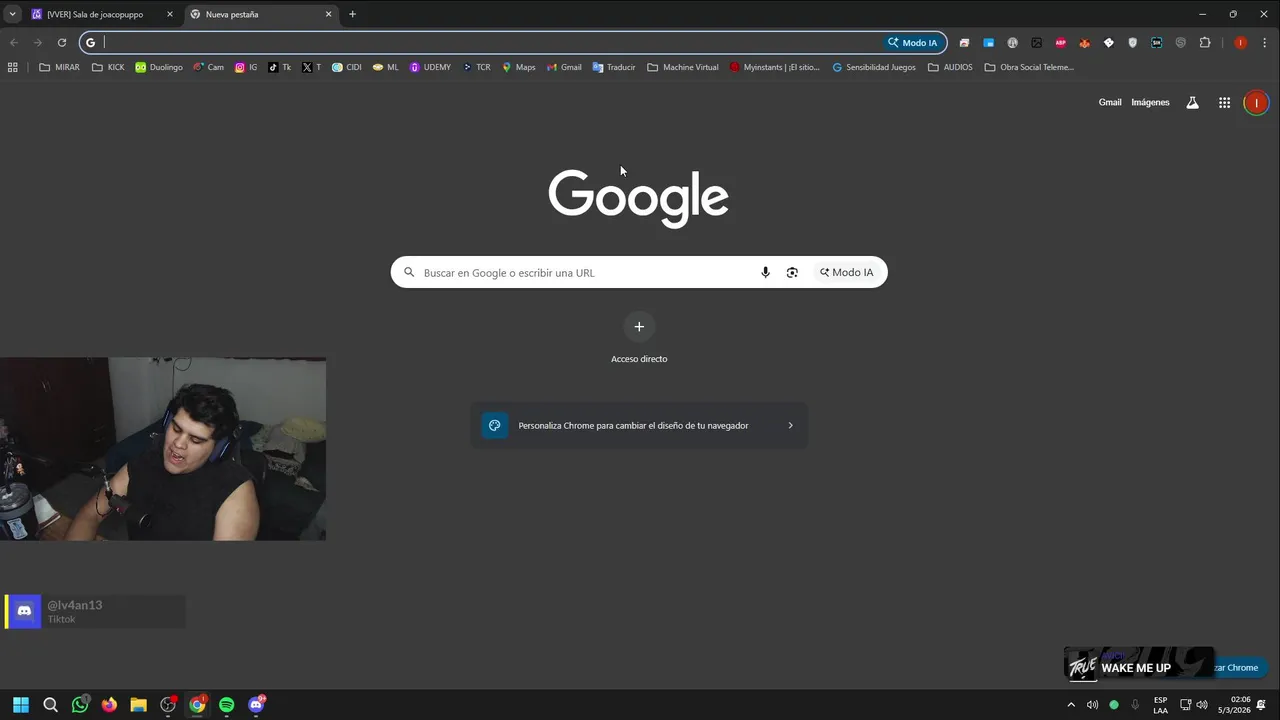Open the Extensions puzzle piece menu
Screen dimensions: 1280x720
pyautogui.click(x=1204, y=43)
